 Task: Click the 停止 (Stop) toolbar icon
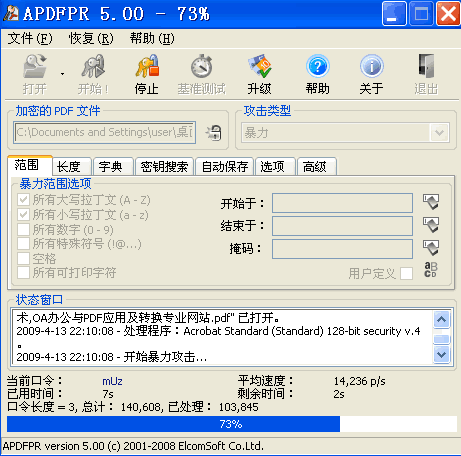pos(147,66)
